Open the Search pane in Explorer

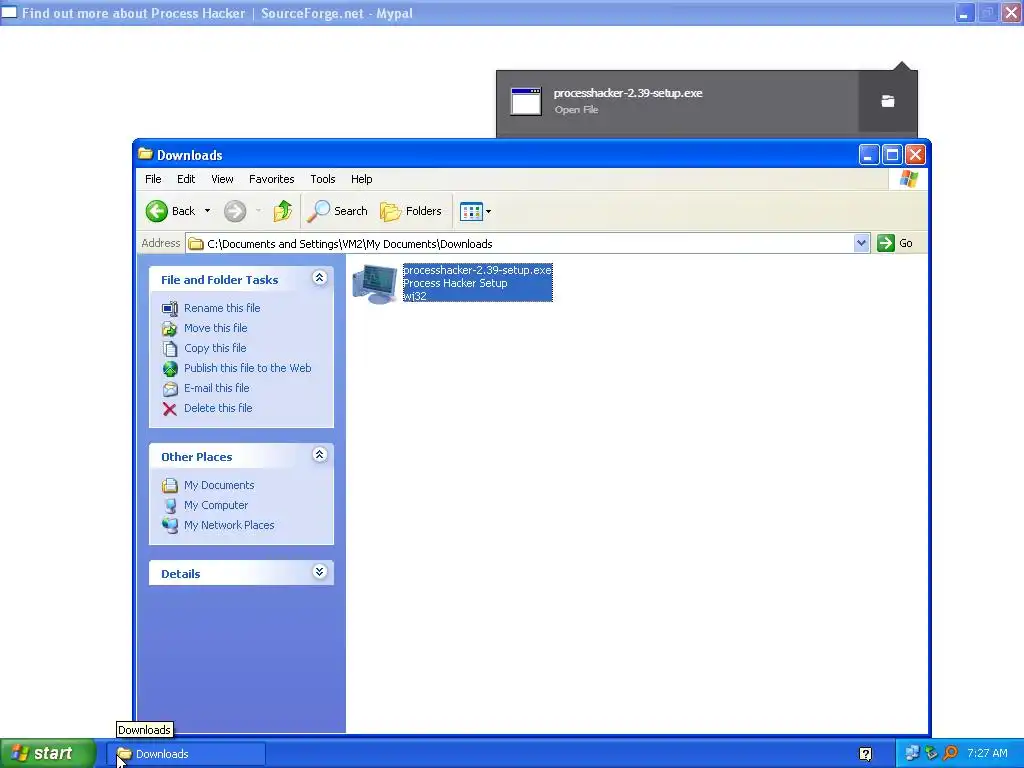click(x=337, y=211)
